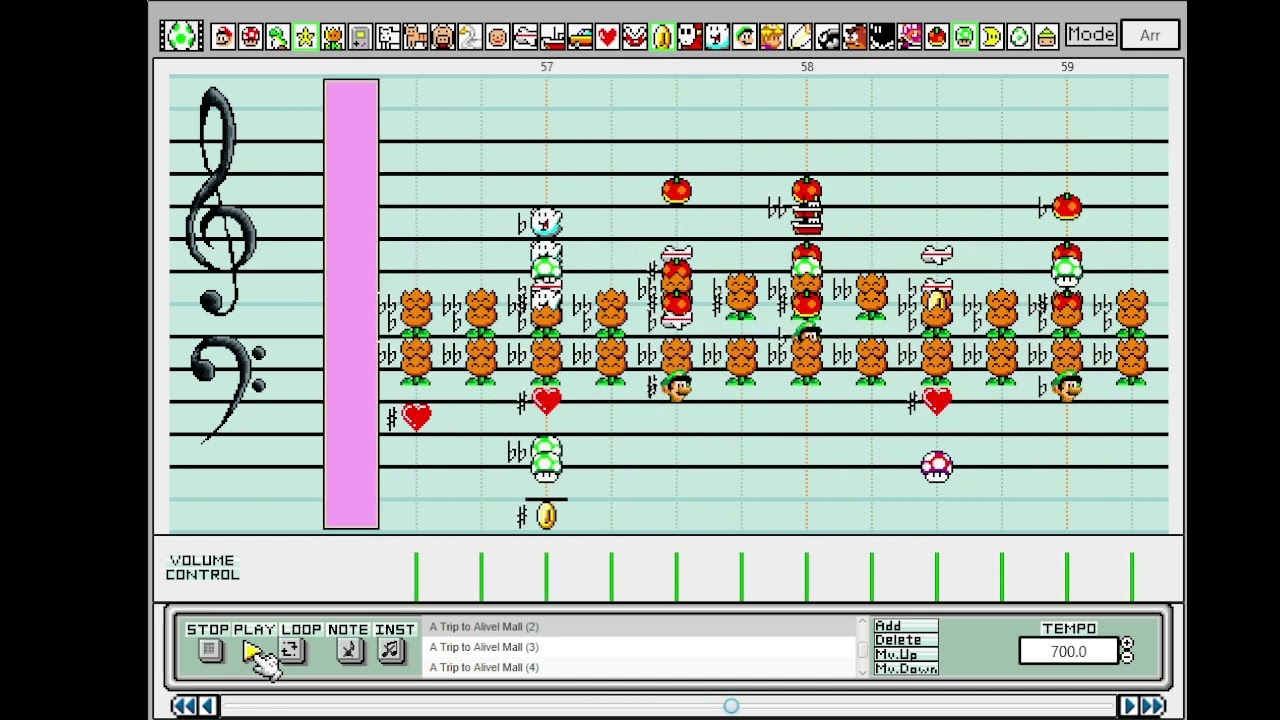The image size is (1280, 720).
Task: Select the Fire Flower instrument
Action: tap(333, 37)
